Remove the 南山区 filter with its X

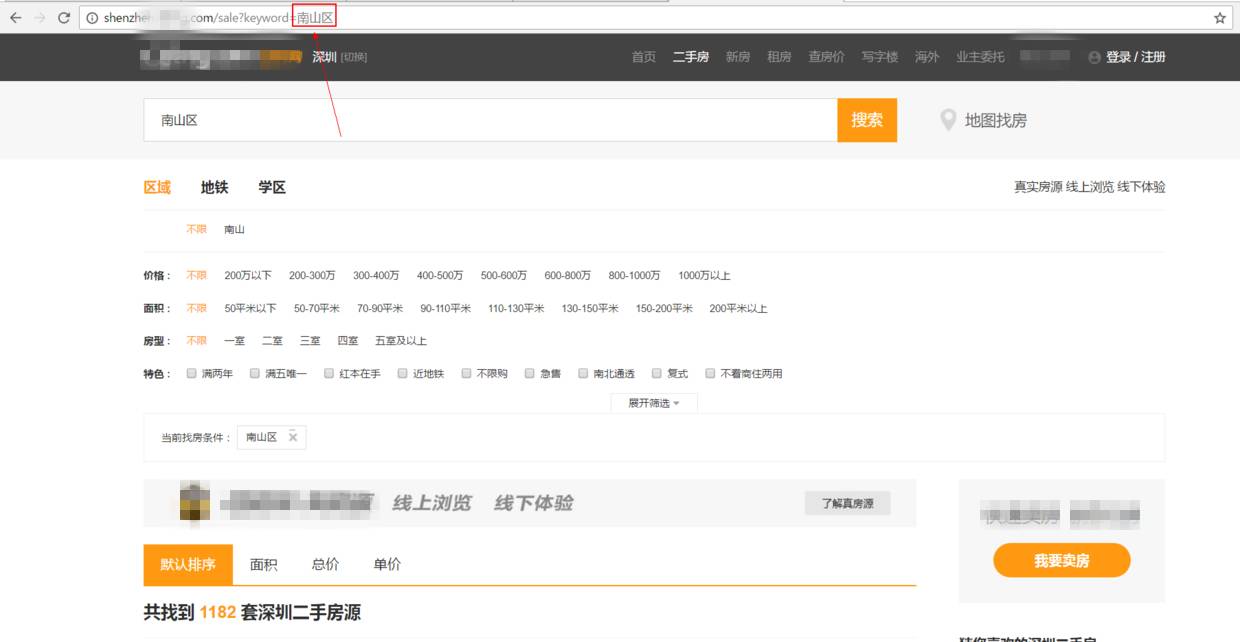(x=293, y=437)
